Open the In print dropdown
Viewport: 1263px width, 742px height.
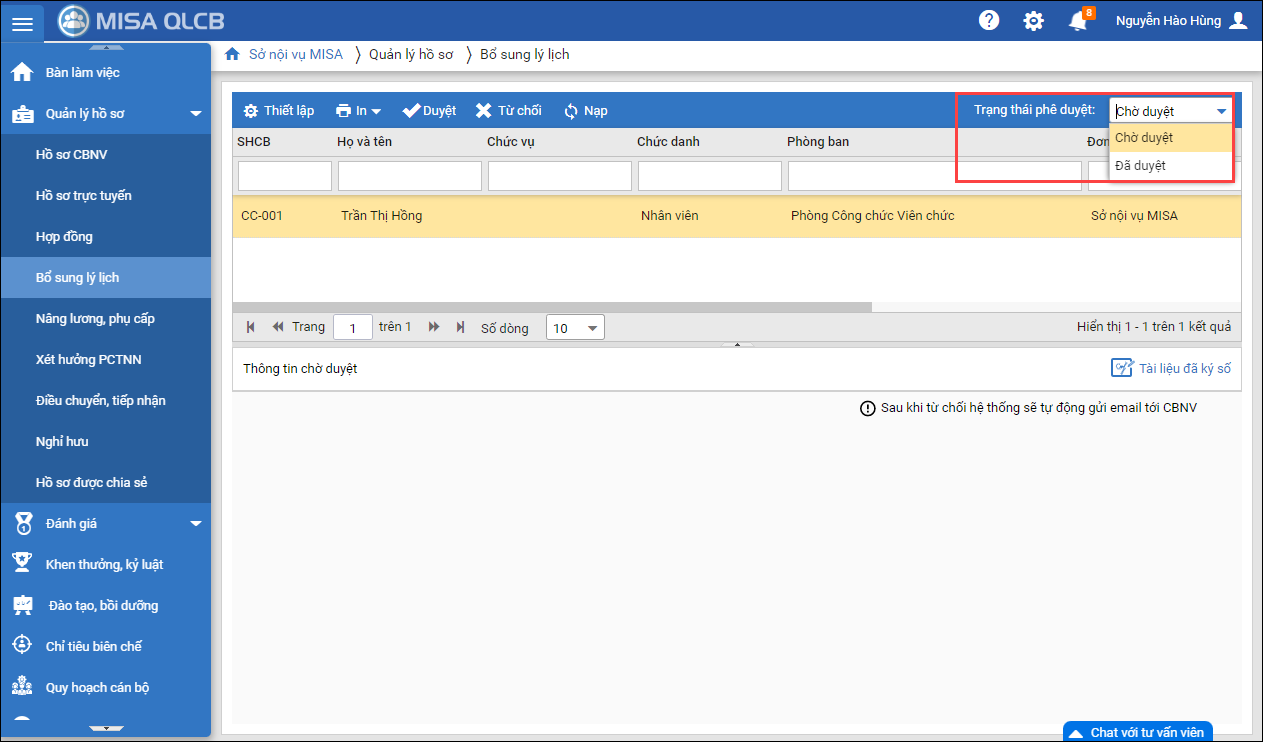click(359, 111)
